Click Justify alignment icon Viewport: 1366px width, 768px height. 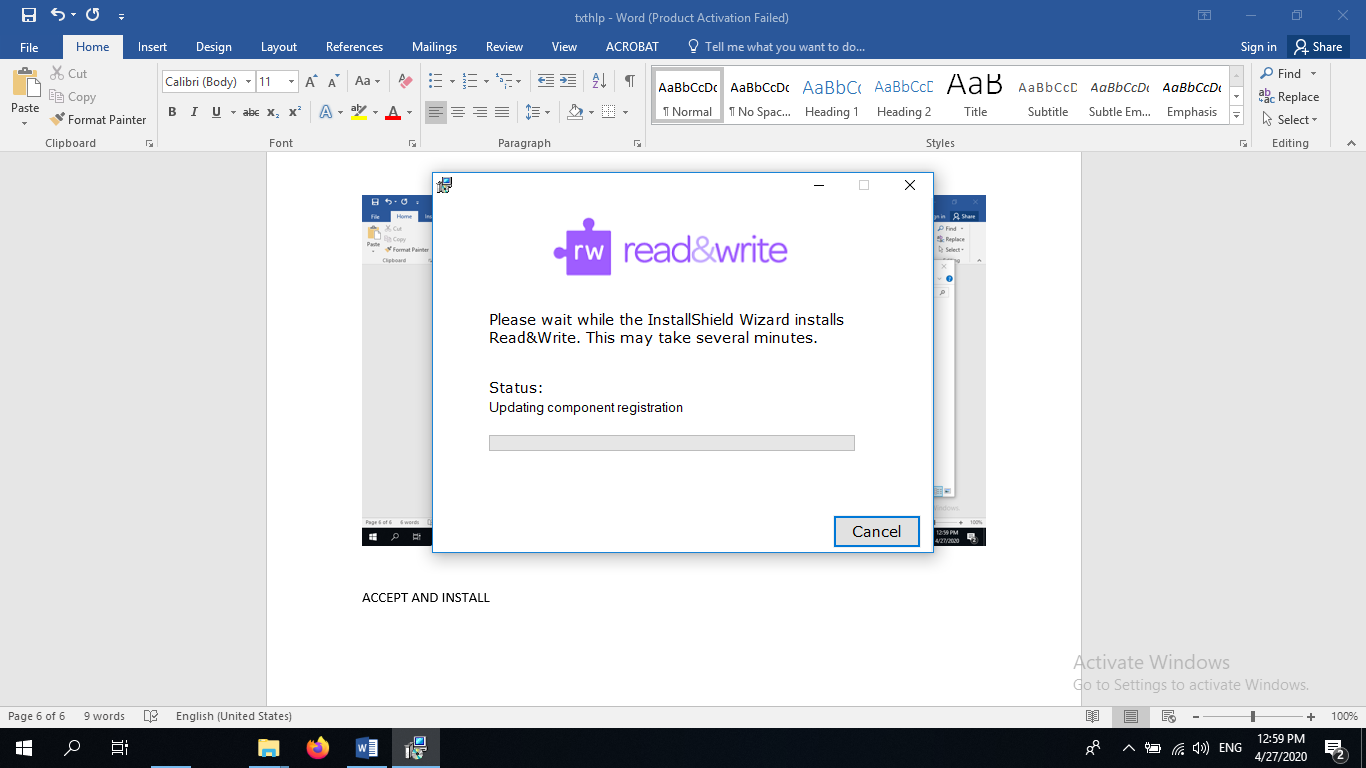502,112
